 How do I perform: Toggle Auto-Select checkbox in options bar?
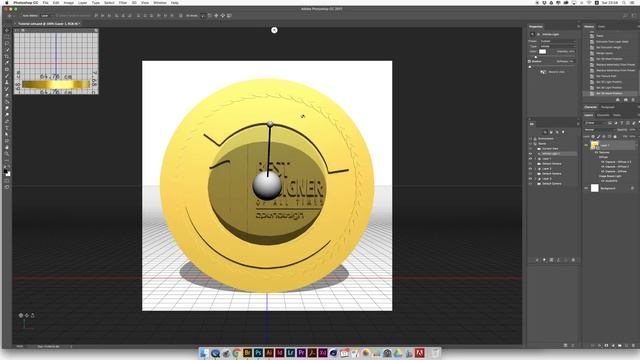(20, 16)
